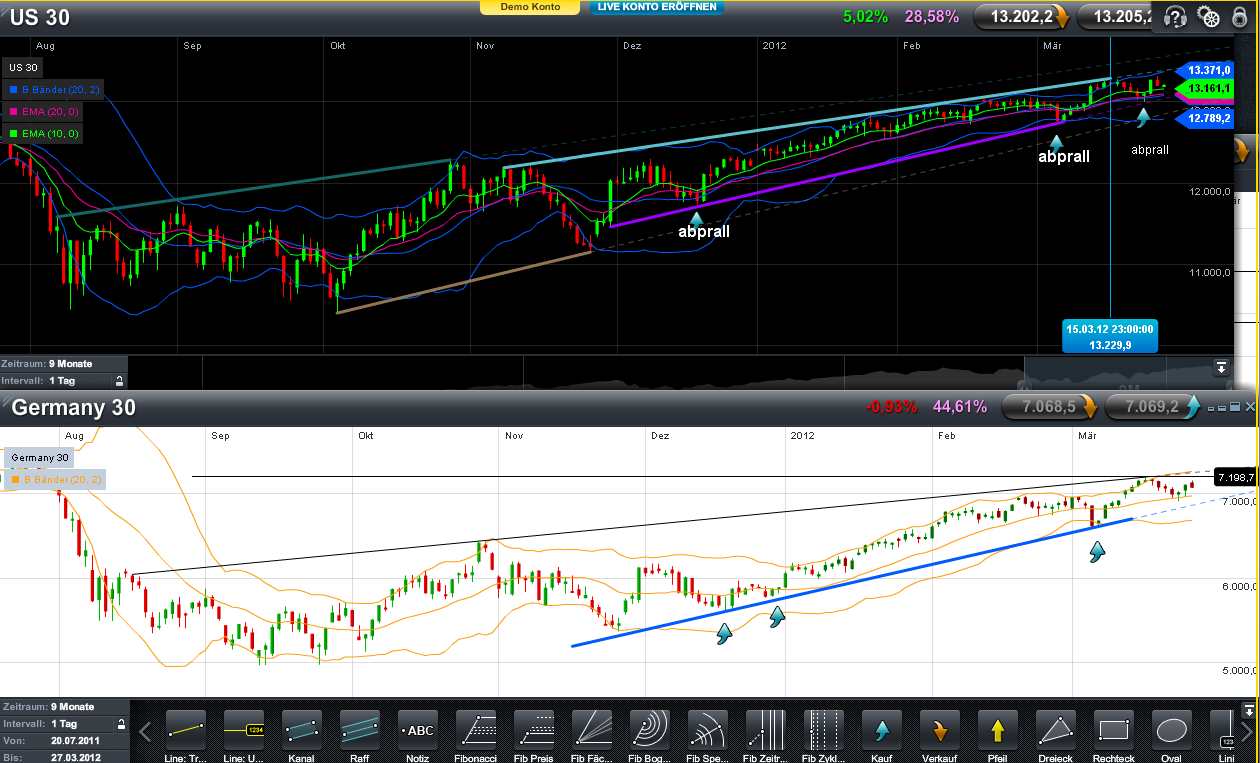Viewport: 1260px width, 763px height.
Task: Open the gear settings icon
Action: click(1209, 17)
